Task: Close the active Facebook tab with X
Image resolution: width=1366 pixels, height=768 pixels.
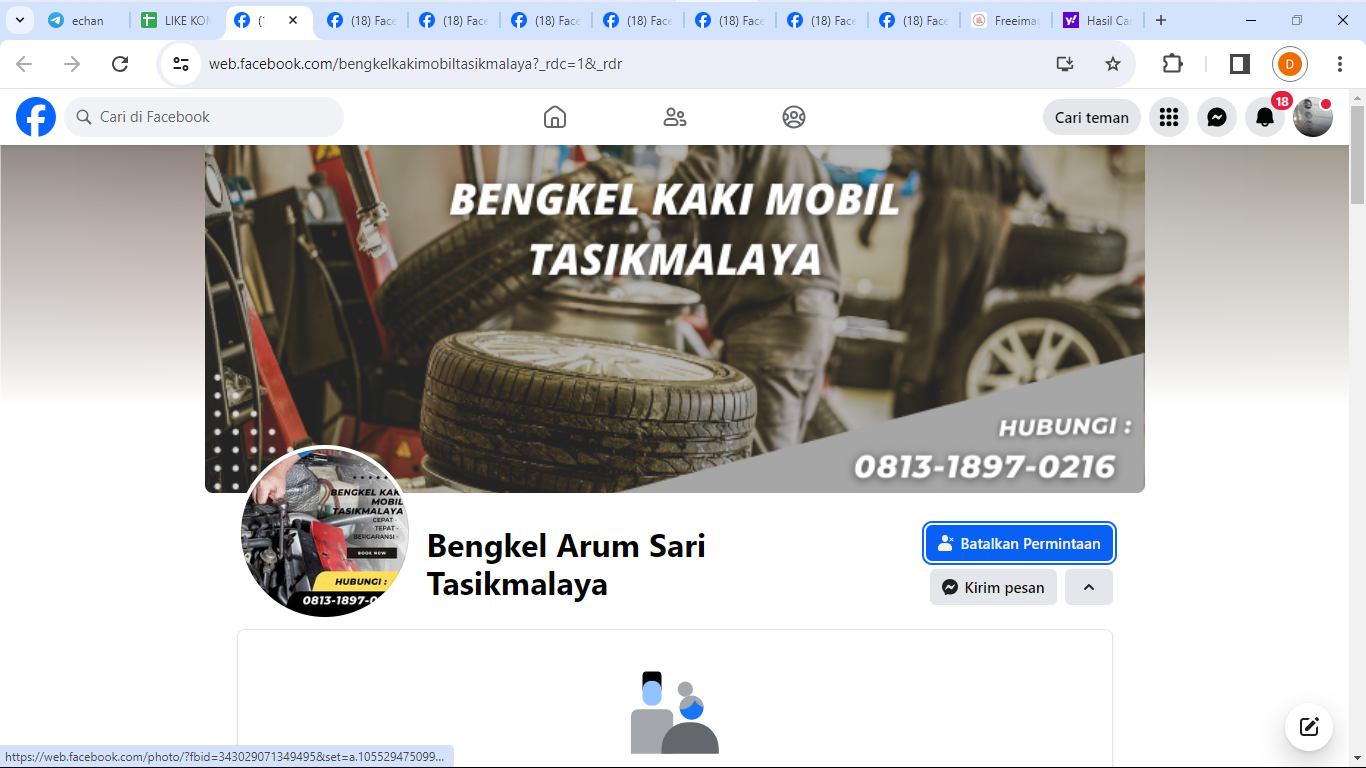Action: 293,20
